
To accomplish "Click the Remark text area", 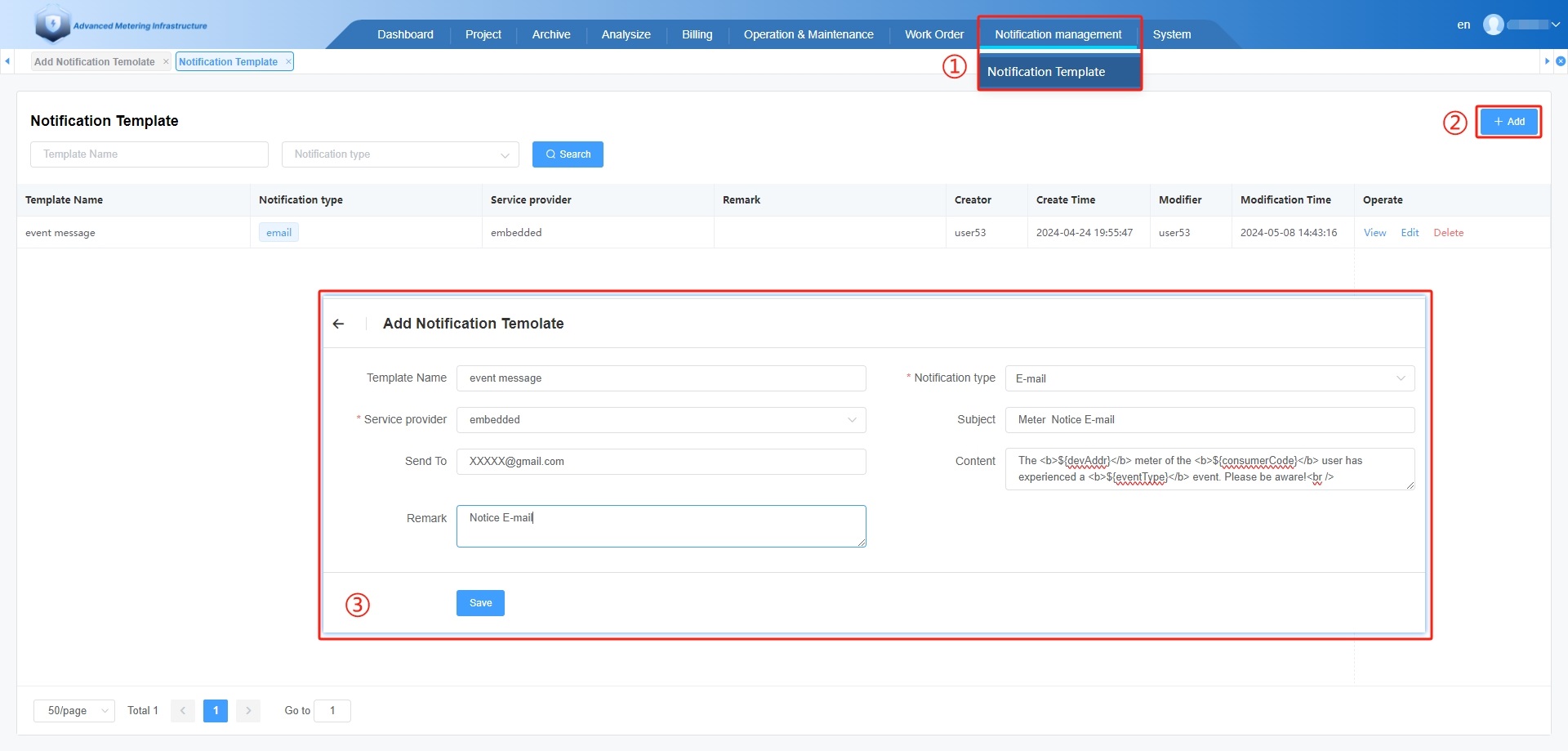I will coord(661,526).
